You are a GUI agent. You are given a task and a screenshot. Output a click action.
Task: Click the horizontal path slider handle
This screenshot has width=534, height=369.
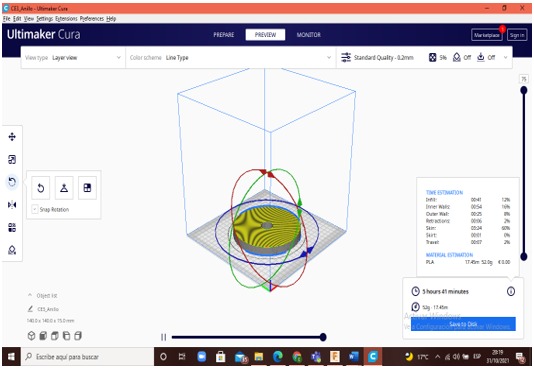tap(323, 337)
